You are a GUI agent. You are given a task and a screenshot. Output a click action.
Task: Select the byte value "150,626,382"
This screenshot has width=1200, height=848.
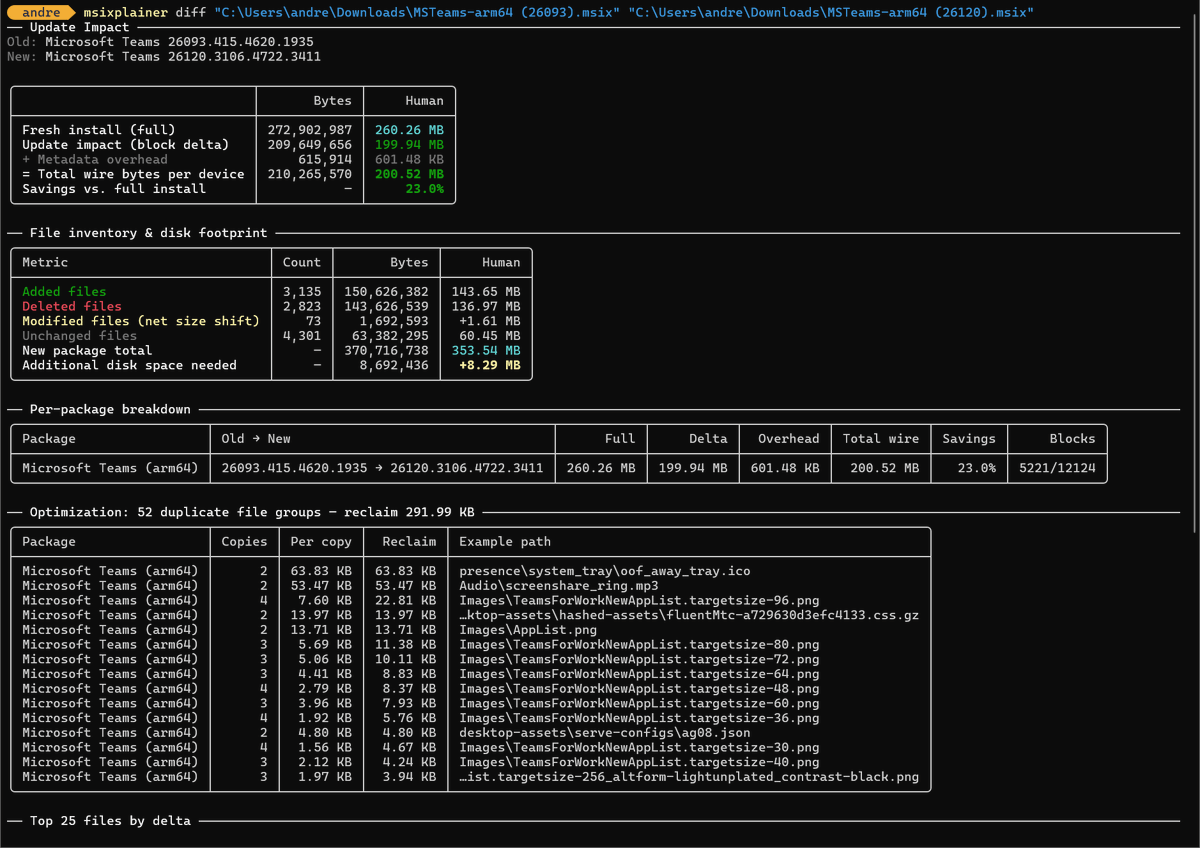point(386,292)
